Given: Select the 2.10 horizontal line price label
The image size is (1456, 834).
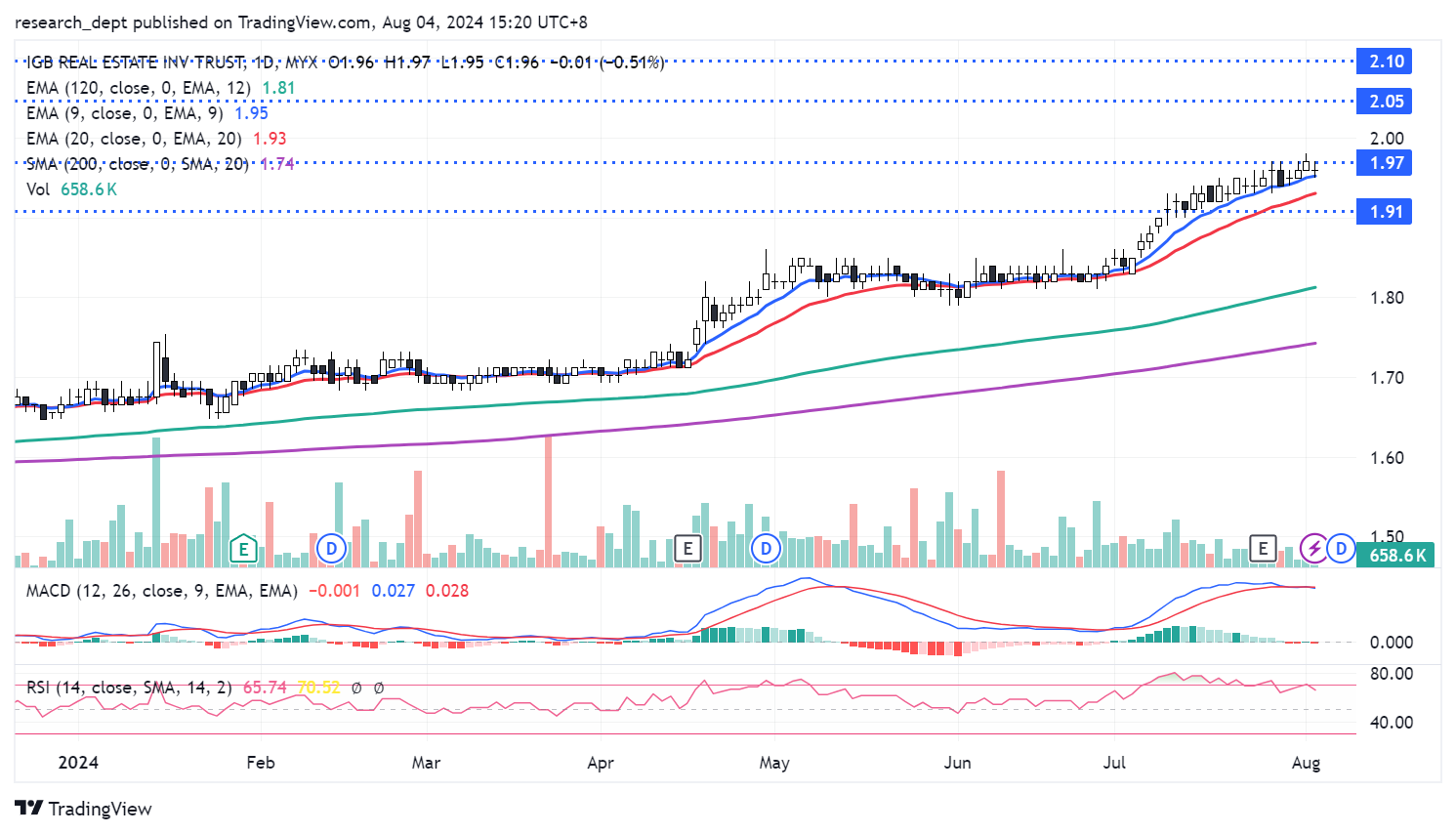Looking at the screenshot, I should (1385, 62).
